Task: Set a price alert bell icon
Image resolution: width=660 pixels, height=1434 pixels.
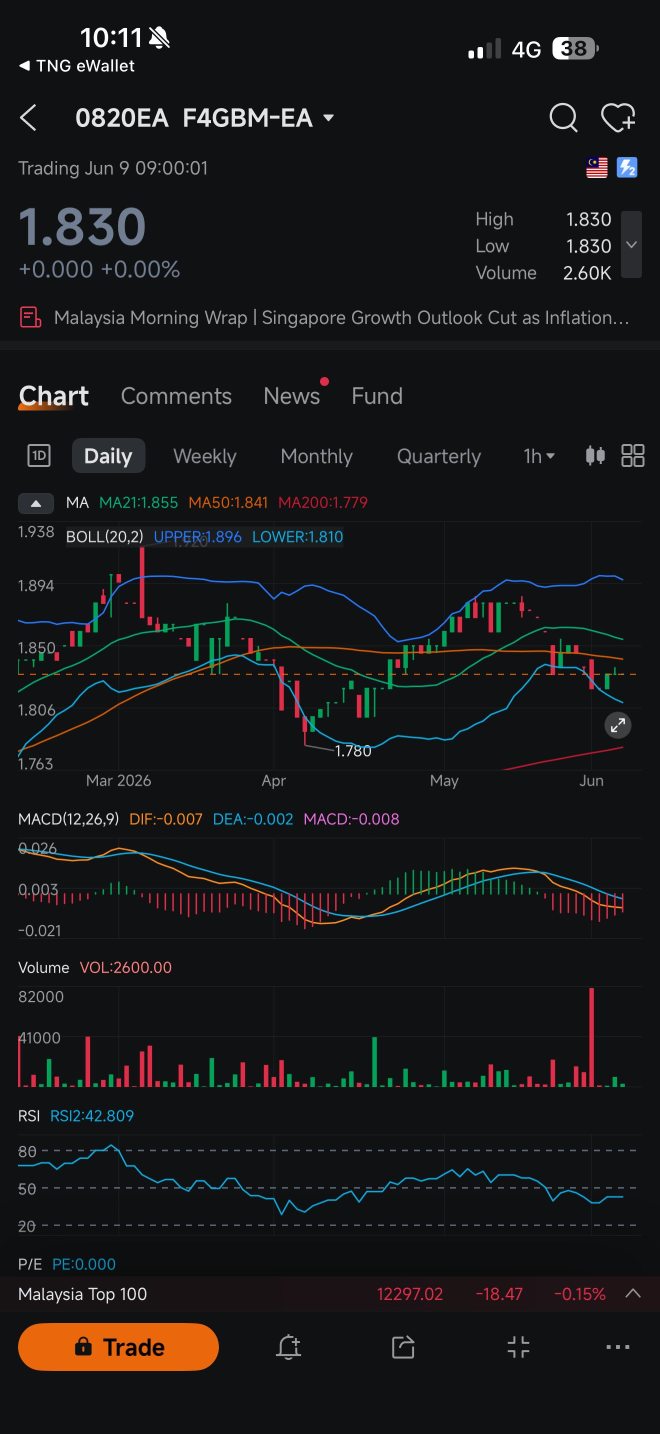Action: coord(289,1347)
